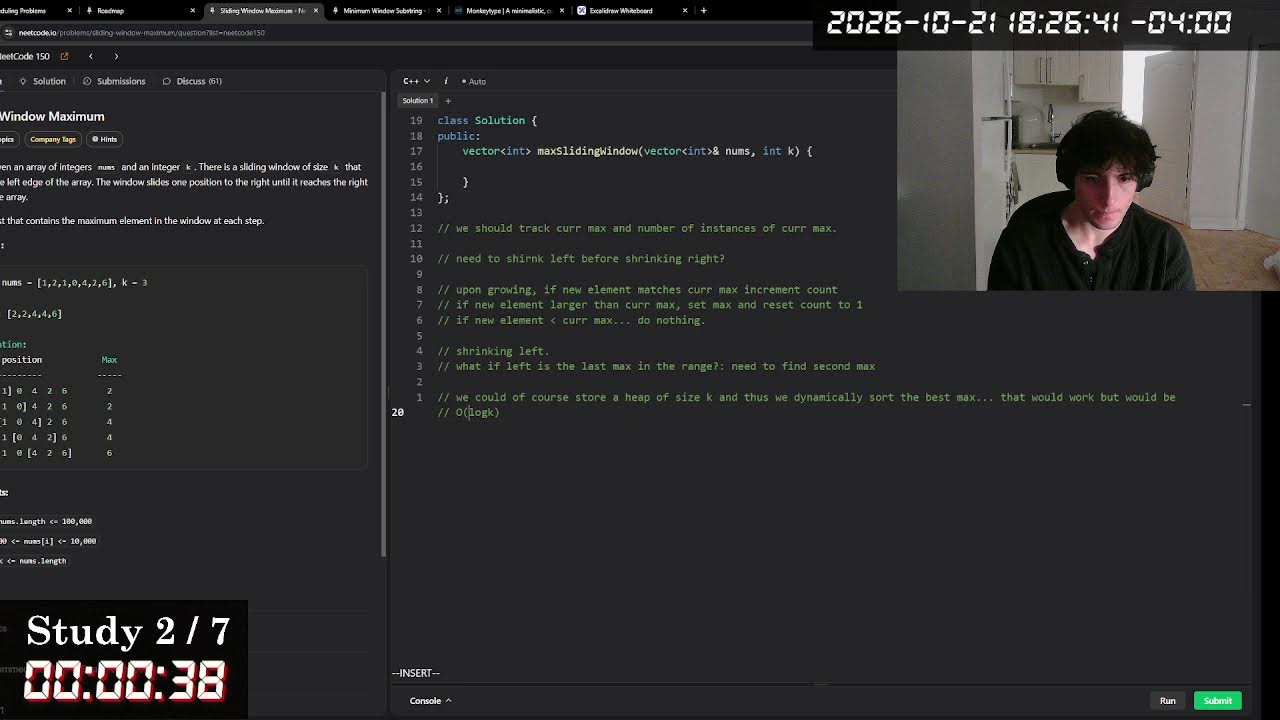The width and height of the screenshot is (1280, 720).
Task: Close the Monkeytype browser tab
Action: click(562, 11)
